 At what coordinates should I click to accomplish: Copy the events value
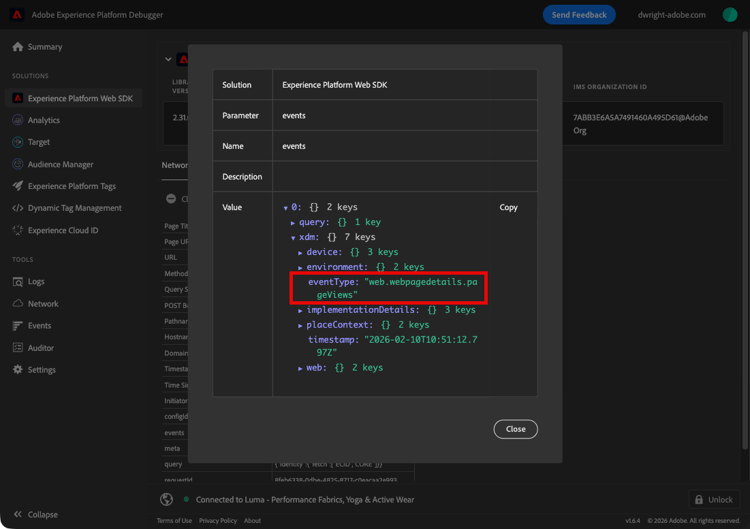[508, 207]
